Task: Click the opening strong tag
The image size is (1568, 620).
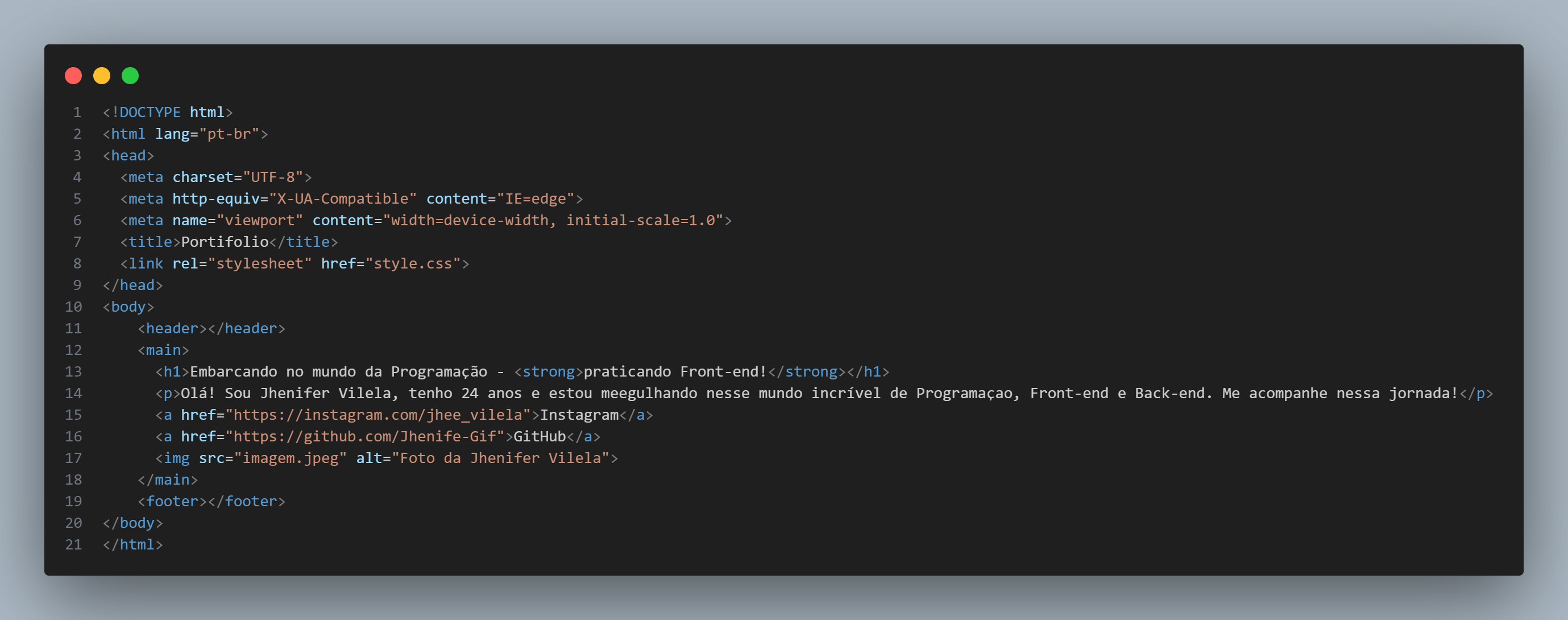Action: (549, 371)
